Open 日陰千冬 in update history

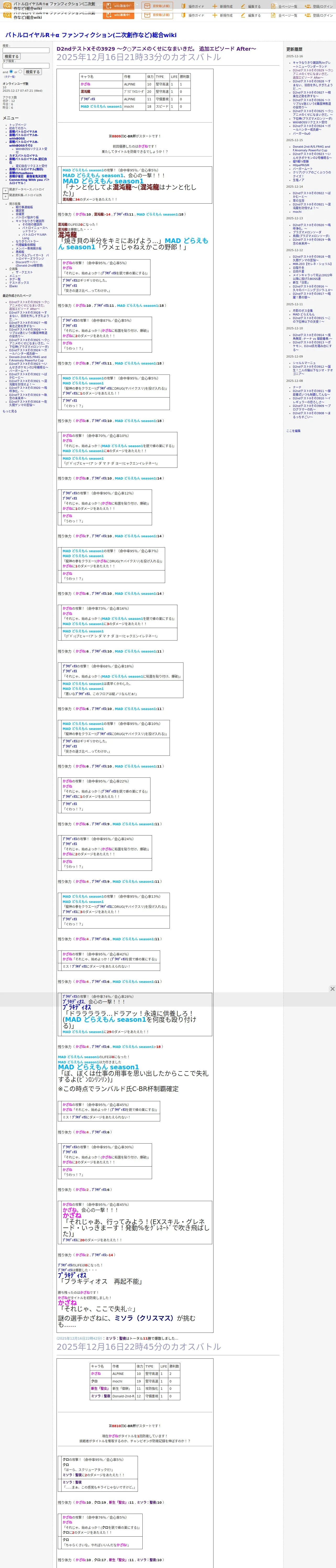tap(298, 267)
